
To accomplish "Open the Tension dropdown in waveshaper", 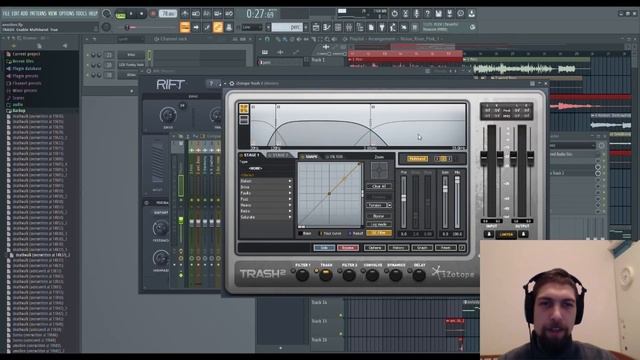I will click(379, 205).
